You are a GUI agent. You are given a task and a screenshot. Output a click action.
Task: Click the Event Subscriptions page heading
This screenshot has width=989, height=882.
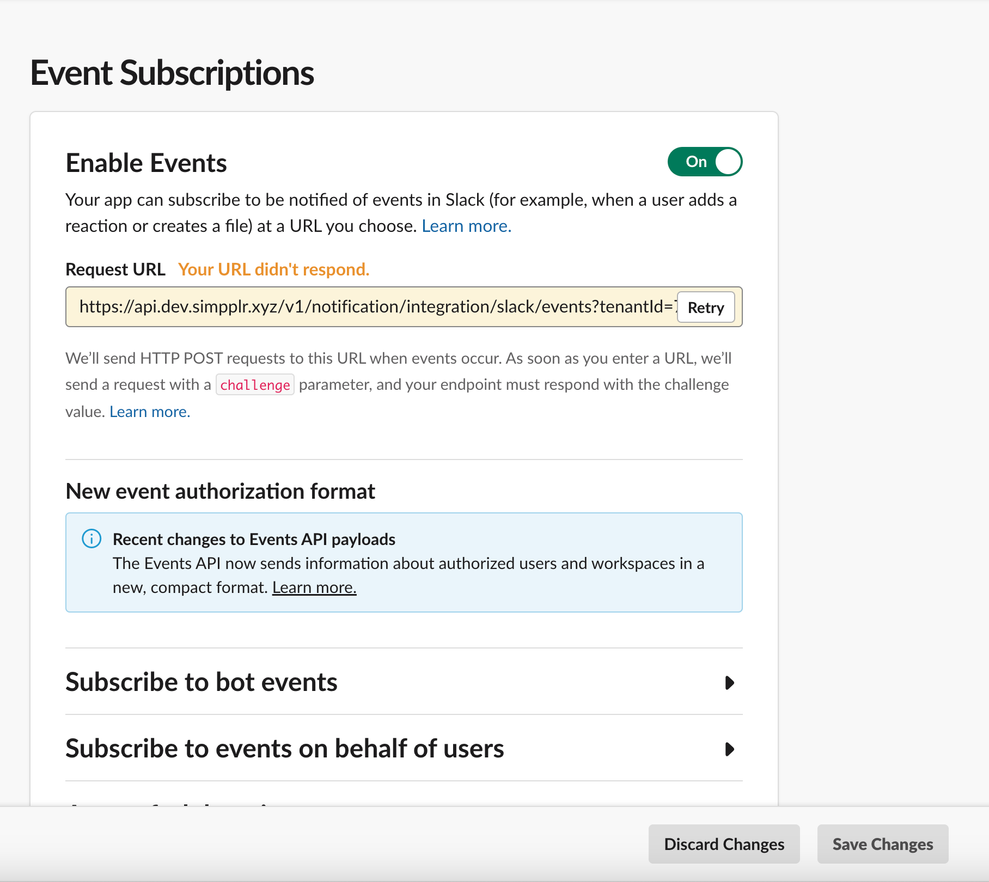point(171,73)
